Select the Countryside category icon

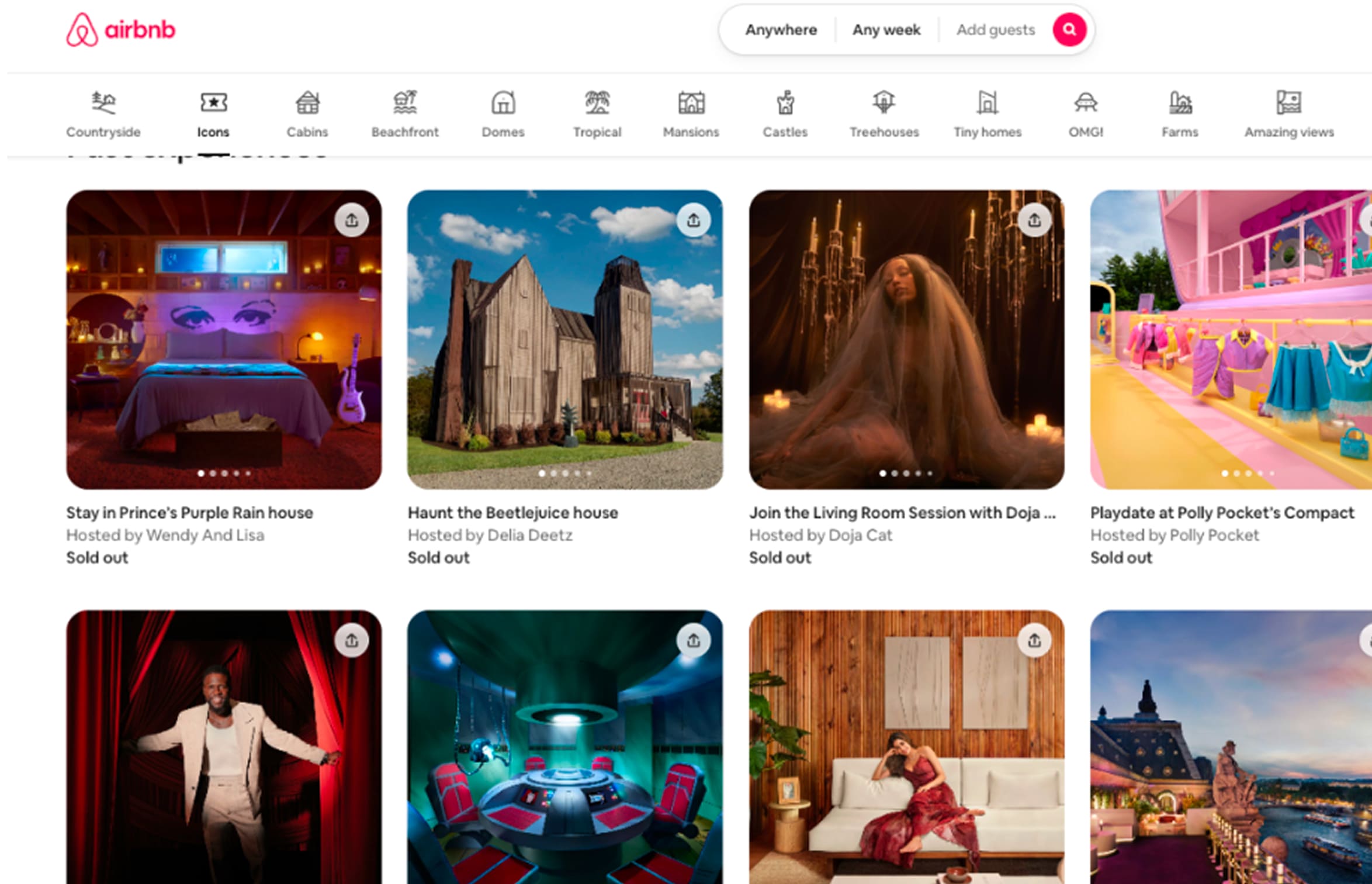click(103, 102)
